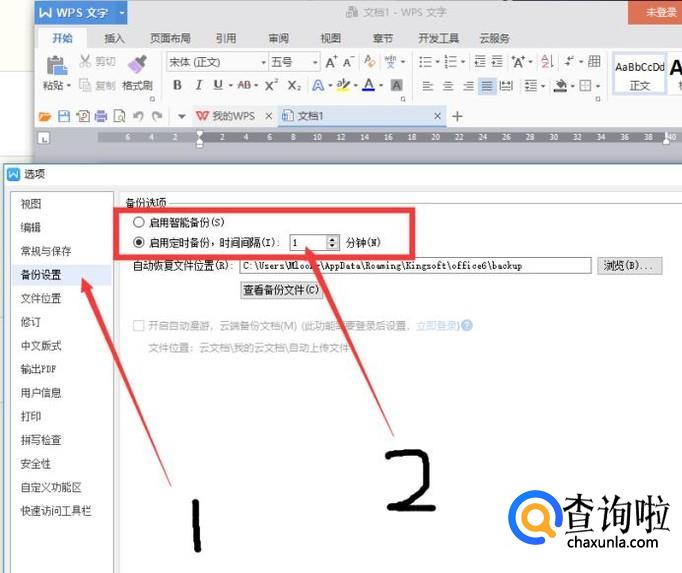The width and height of the screenshot is (682, 573).
Task: Click the save icon in quick toolbar
Action: 64,116
